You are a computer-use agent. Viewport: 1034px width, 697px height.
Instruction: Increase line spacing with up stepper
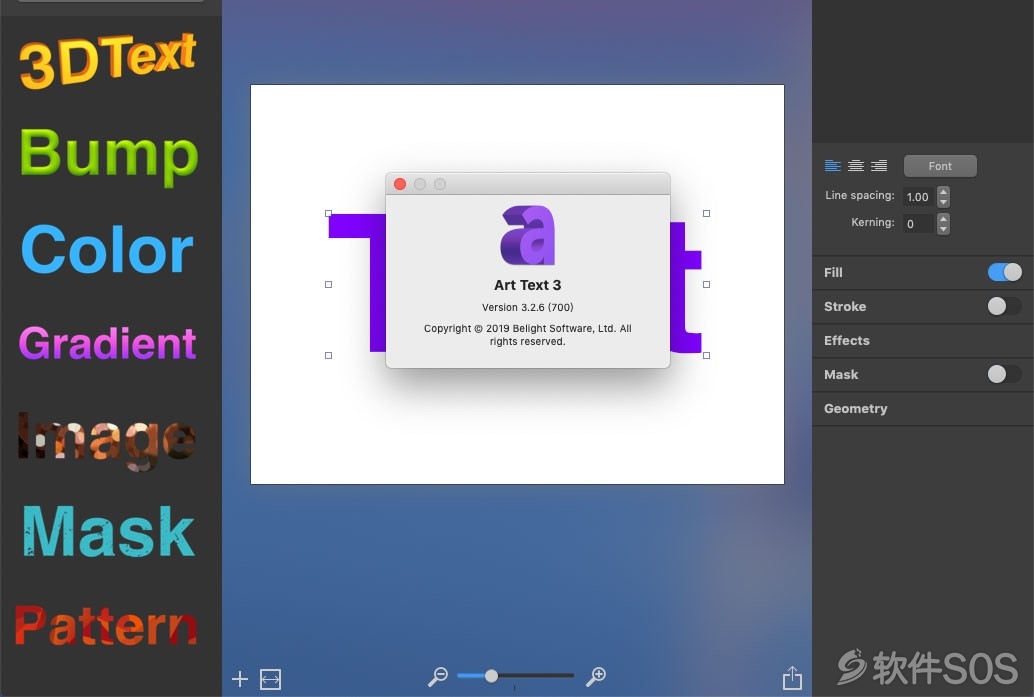point(944,192)
